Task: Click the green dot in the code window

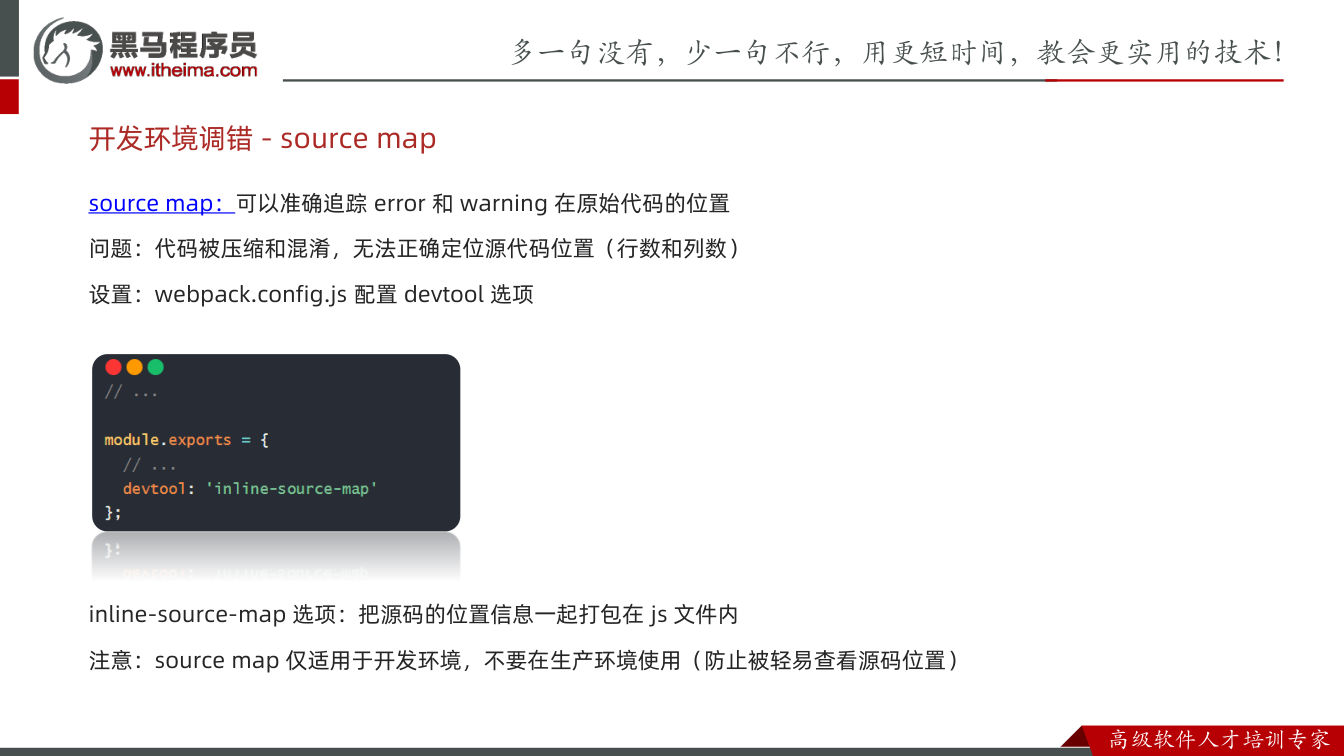Action: coord(155,367)
